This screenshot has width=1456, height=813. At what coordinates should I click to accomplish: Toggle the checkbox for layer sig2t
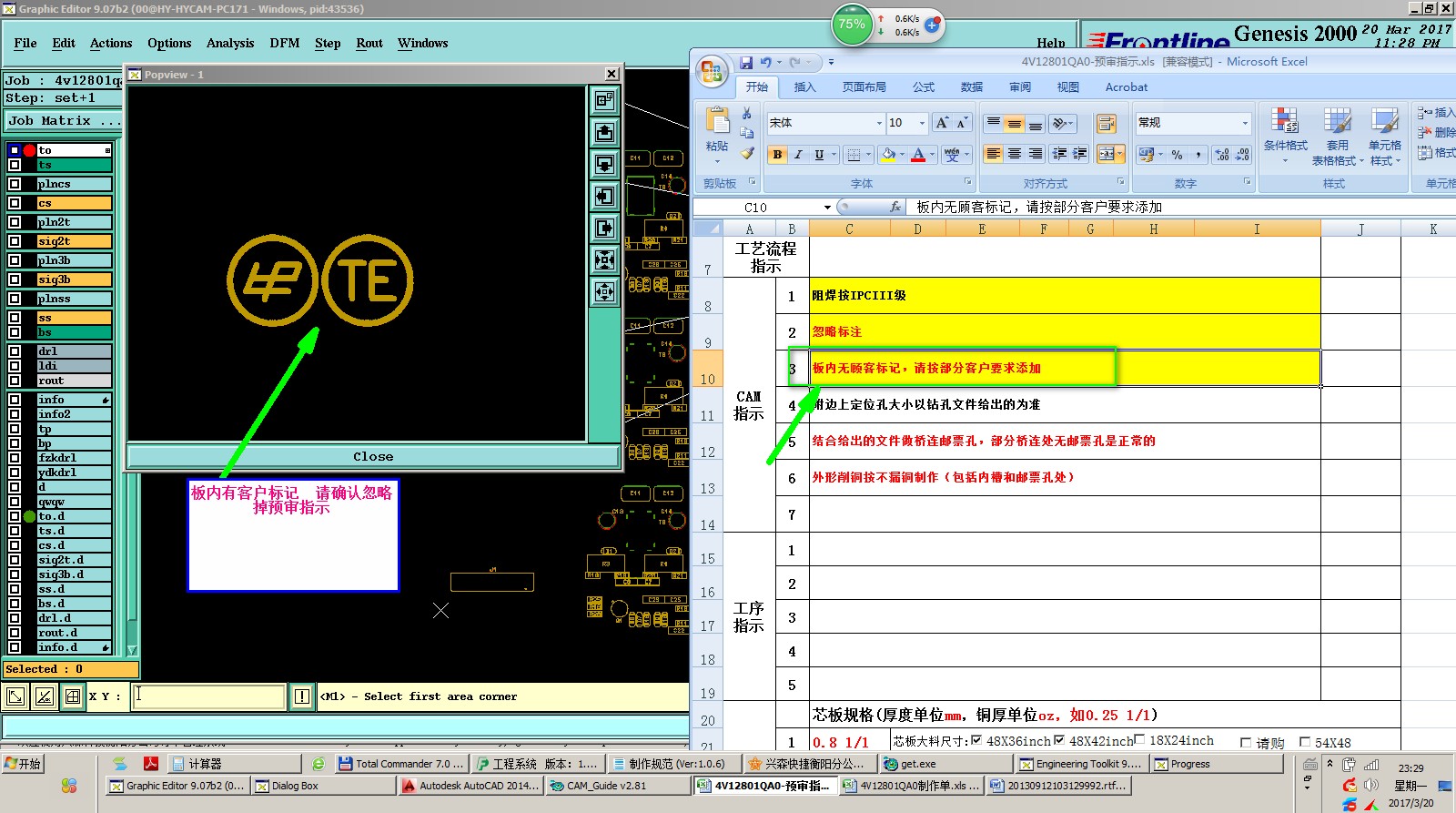tap(15, 241)
